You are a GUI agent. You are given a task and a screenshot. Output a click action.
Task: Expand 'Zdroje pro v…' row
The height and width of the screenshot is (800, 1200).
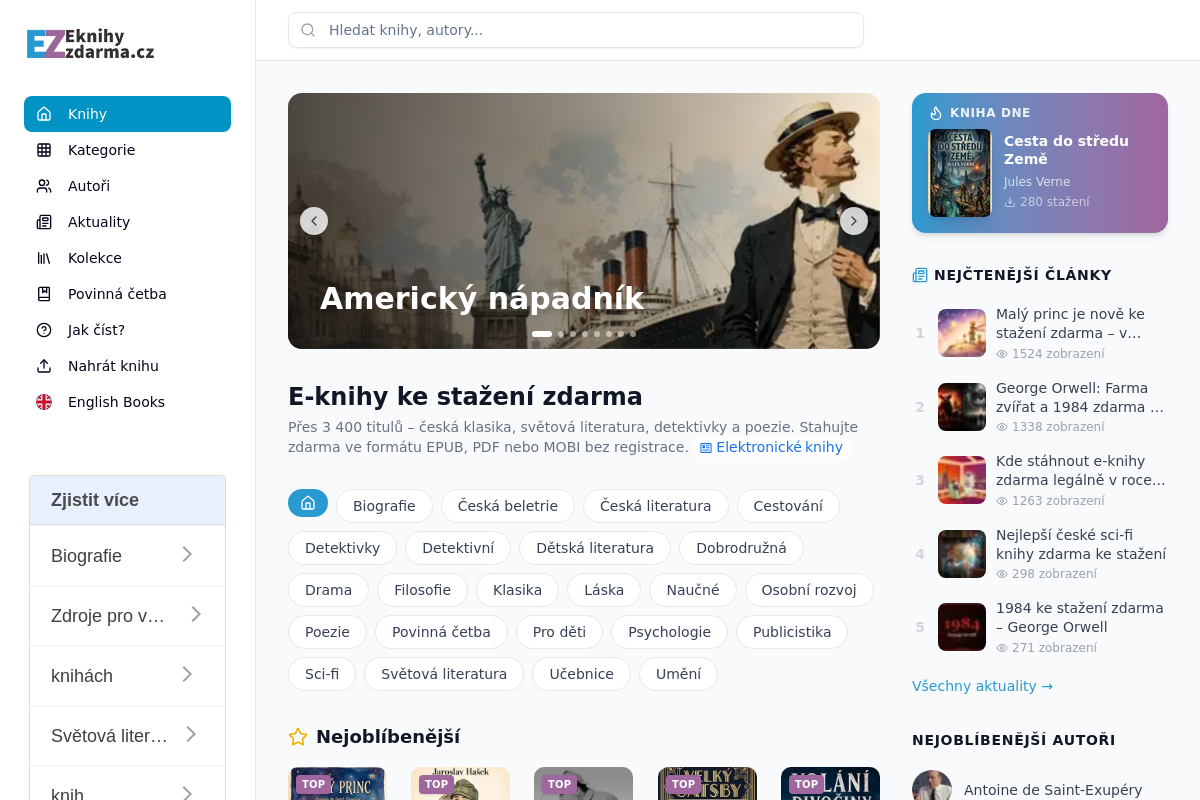[x=127, y=615]
